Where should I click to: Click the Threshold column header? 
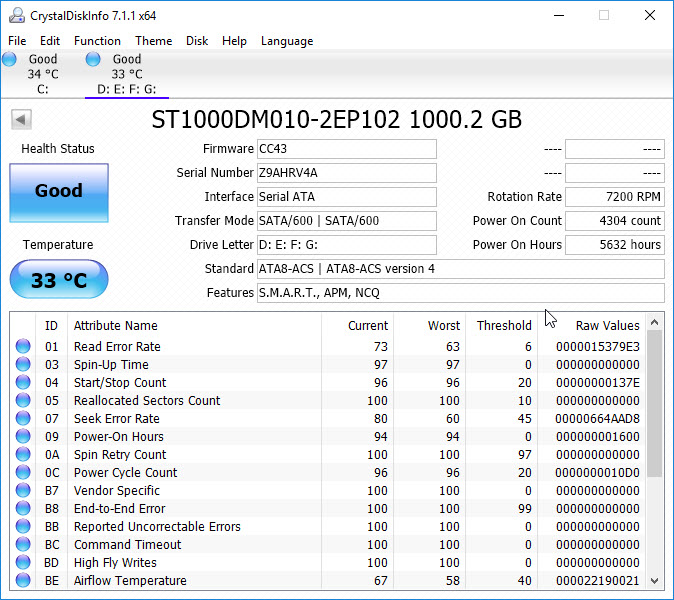502,325
